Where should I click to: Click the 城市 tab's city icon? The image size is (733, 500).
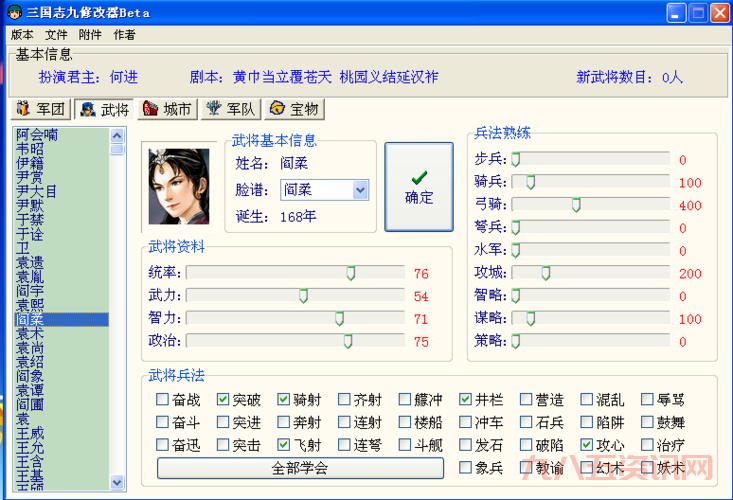(x=150, y=109)
